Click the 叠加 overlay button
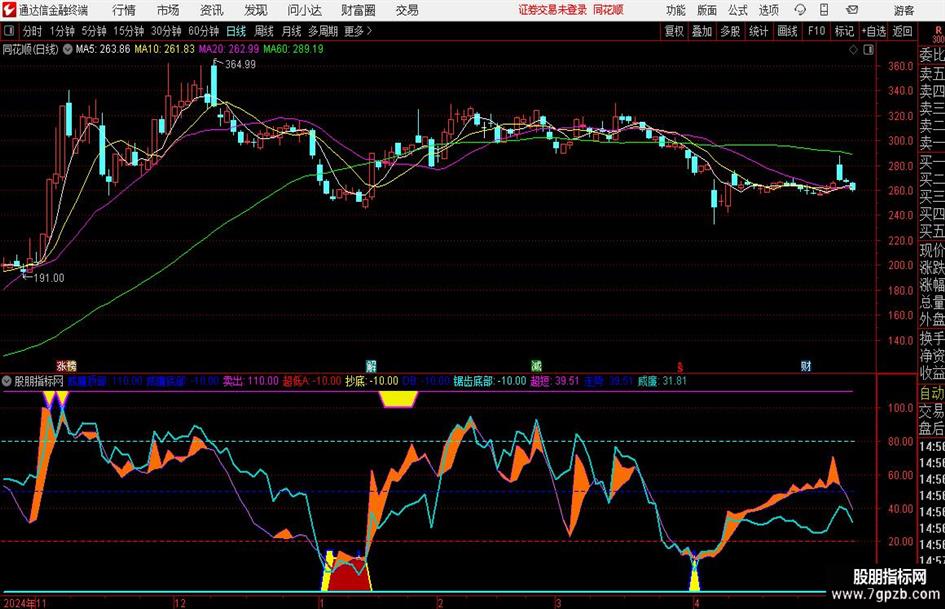This screenshot has height=609, width=945. pyautogui.click(x=702, y=31)
